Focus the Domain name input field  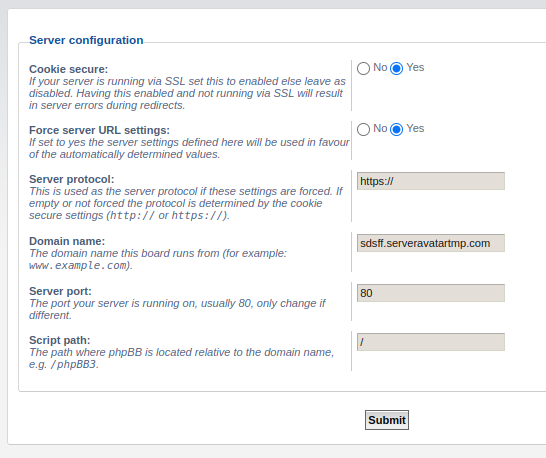point(431,243)
